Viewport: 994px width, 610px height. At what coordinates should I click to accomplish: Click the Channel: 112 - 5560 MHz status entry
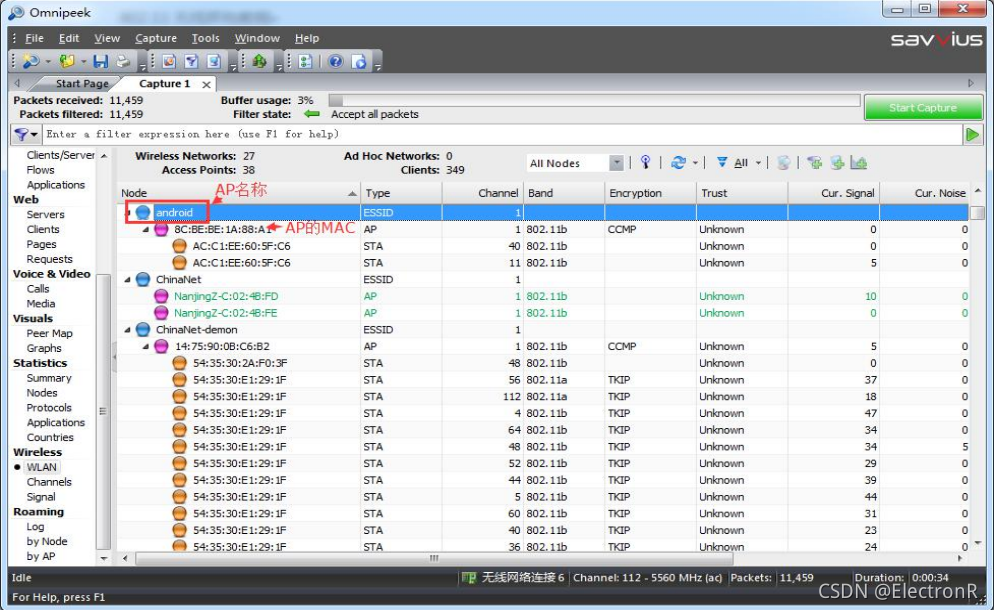click(x=647, y=578)
